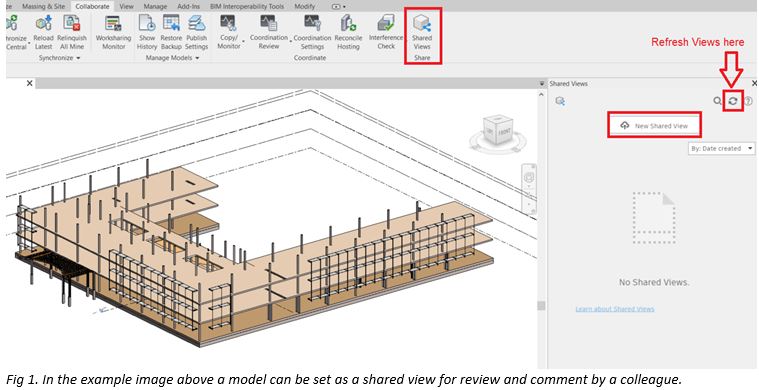Viewport: 759px width, 390px height.
Task: Open Coordination Settings in the ribbon
Action: click(312, 32)
